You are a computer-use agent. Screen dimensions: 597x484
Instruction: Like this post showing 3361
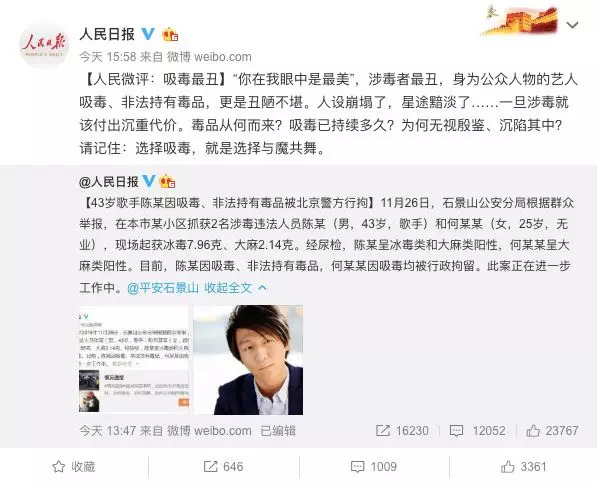[x=524, y=466]
